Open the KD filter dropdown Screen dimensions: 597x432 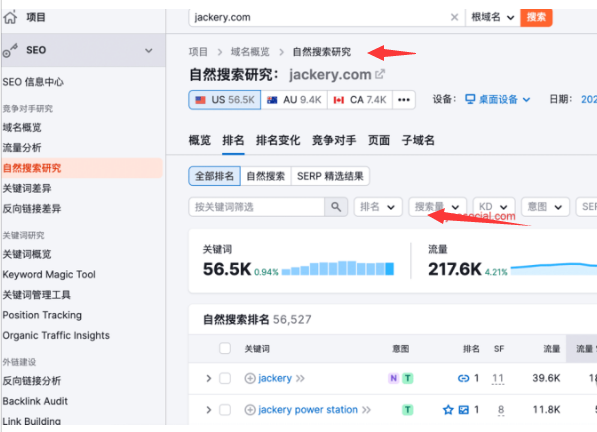tap(494, 207)
